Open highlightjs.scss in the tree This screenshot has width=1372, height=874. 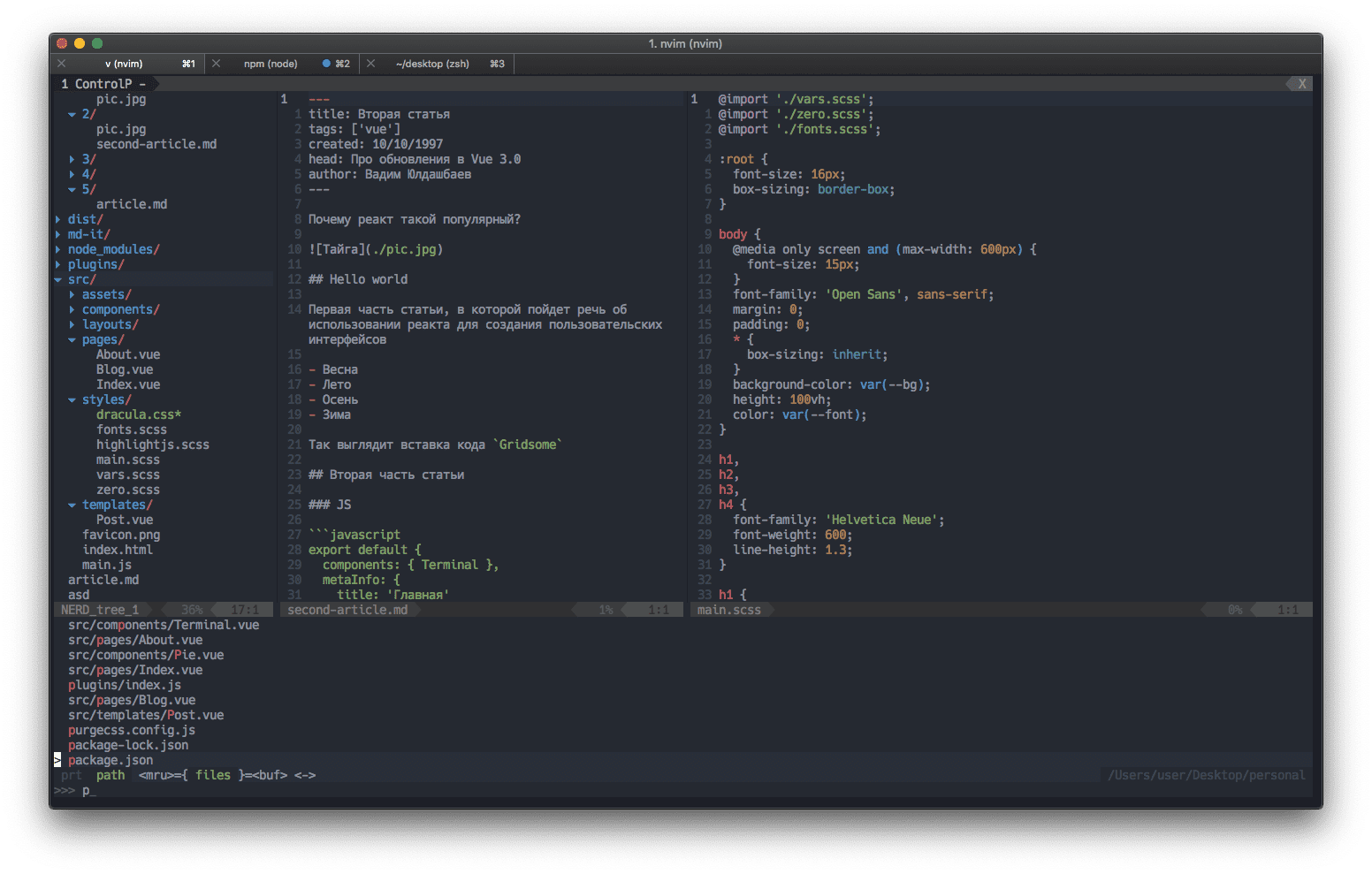(153, 445)
